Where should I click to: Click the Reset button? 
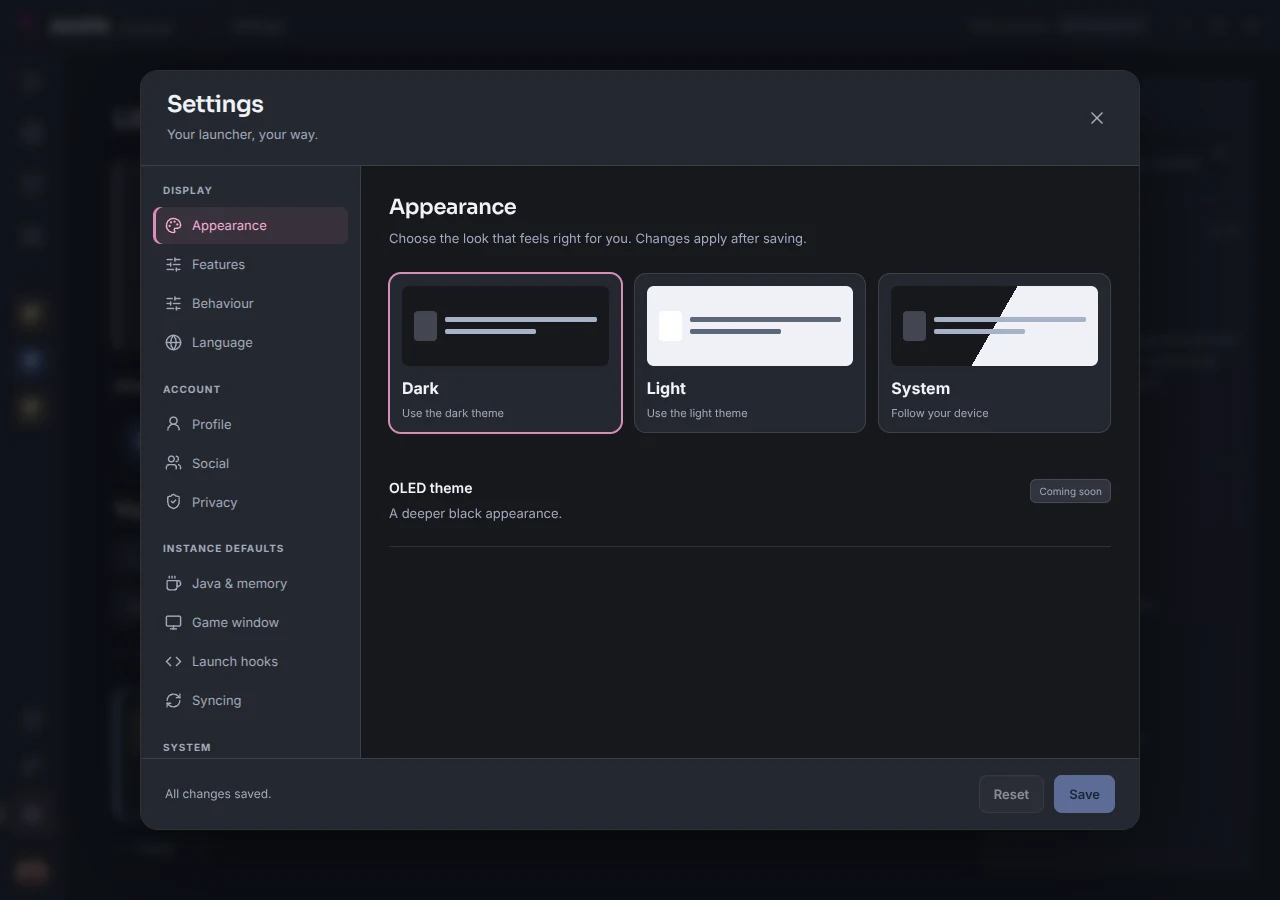[1011, 794]
